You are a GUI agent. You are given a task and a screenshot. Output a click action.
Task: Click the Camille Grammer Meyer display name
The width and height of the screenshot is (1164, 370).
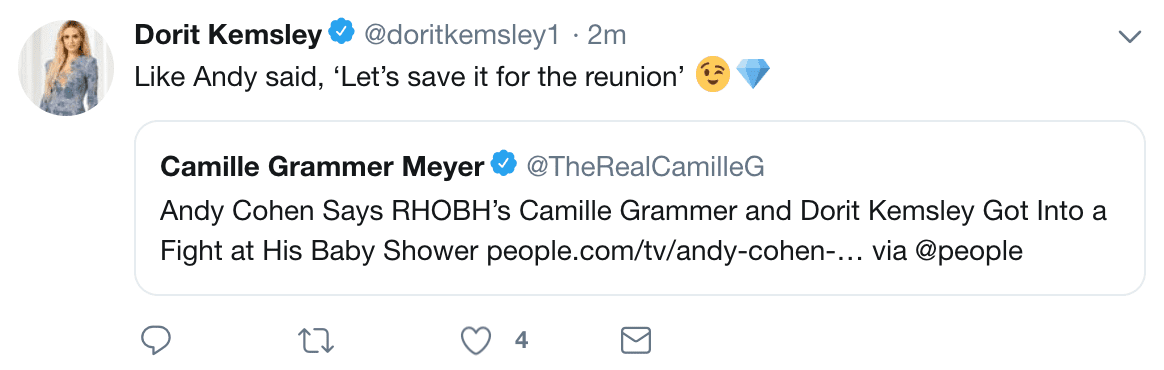click(x=323, y=166)
